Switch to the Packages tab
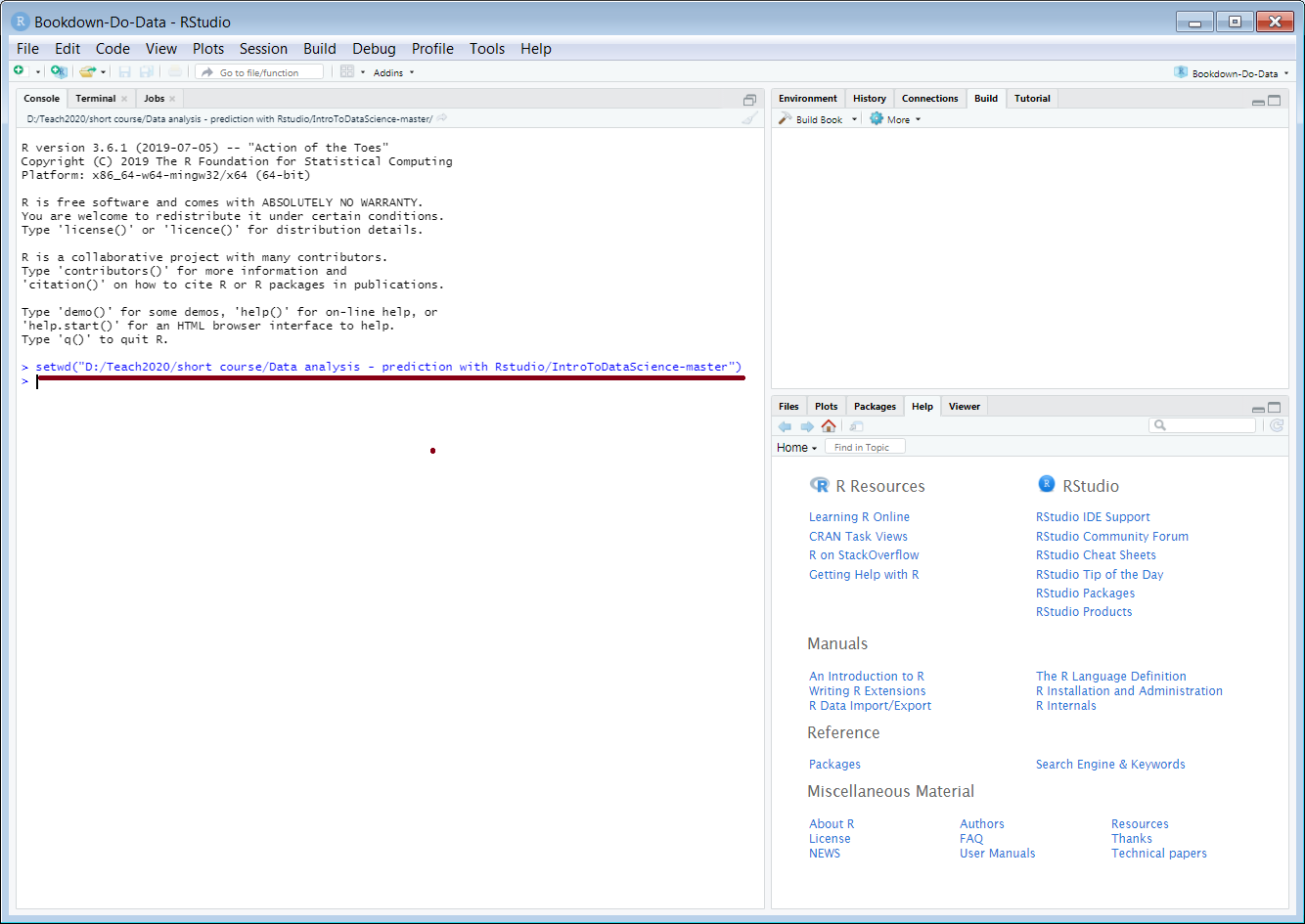This screenshot has width=1305, height=924. [875, 407]
